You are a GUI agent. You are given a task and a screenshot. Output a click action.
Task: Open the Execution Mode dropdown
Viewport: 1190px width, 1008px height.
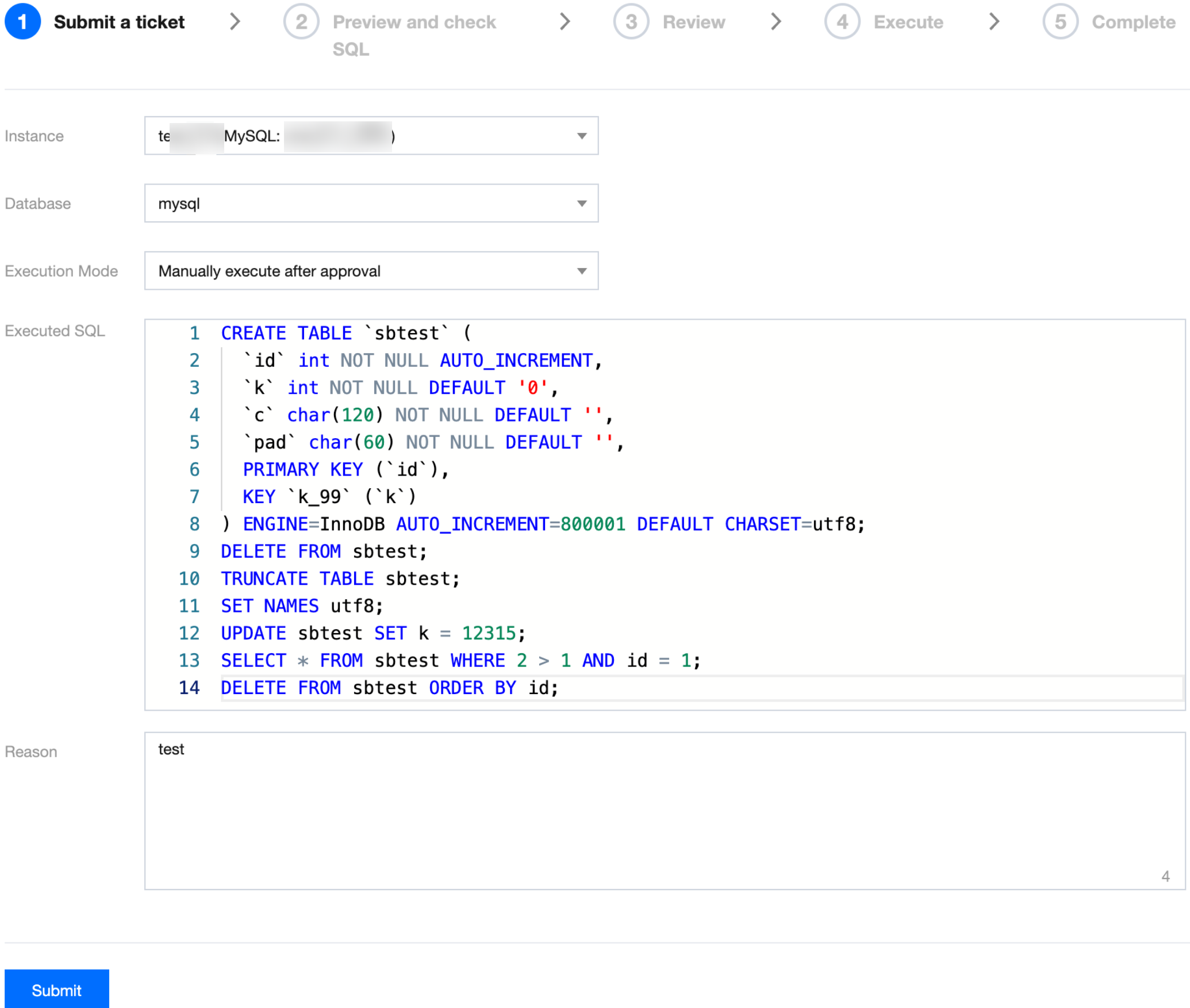coord(371,271)
